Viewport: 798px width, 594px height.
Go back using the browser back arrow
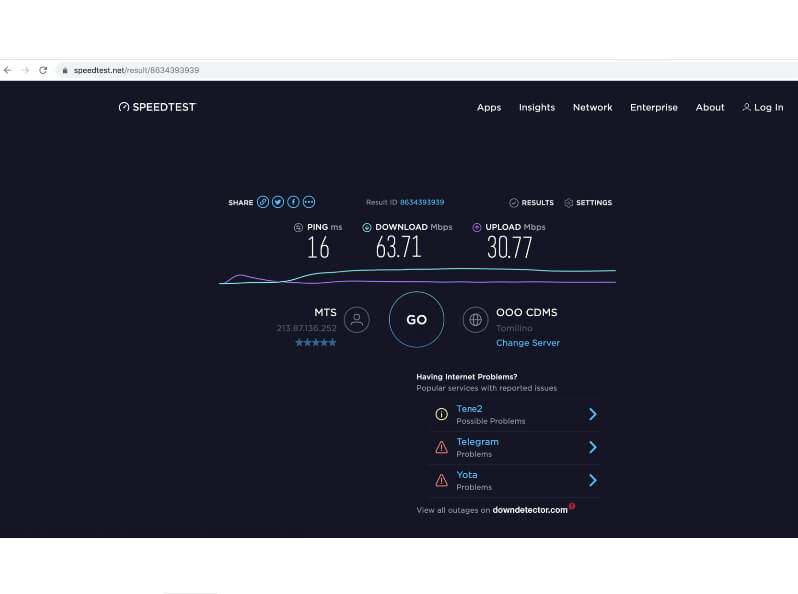click(8, 71)
